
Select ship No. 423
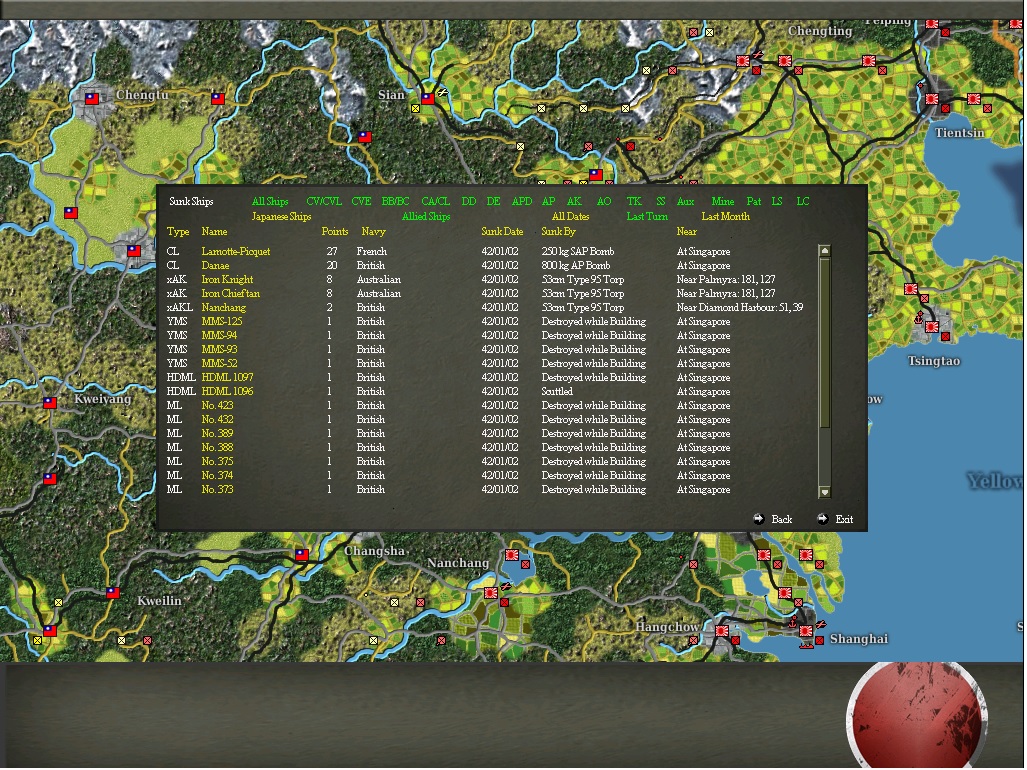point(217,406)
